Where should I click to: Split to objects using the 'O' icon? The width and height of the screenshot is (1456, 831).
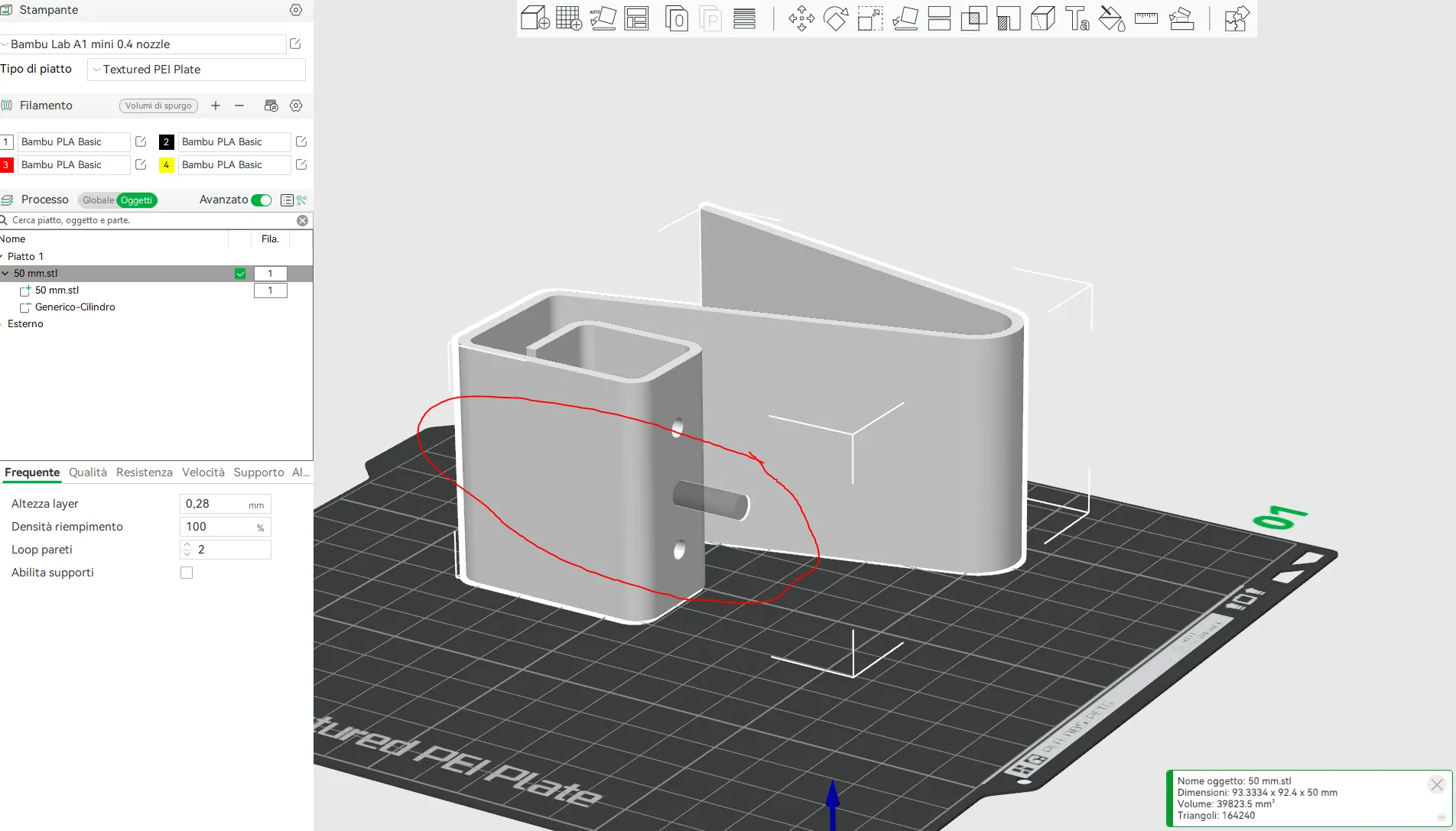(677, 18)
